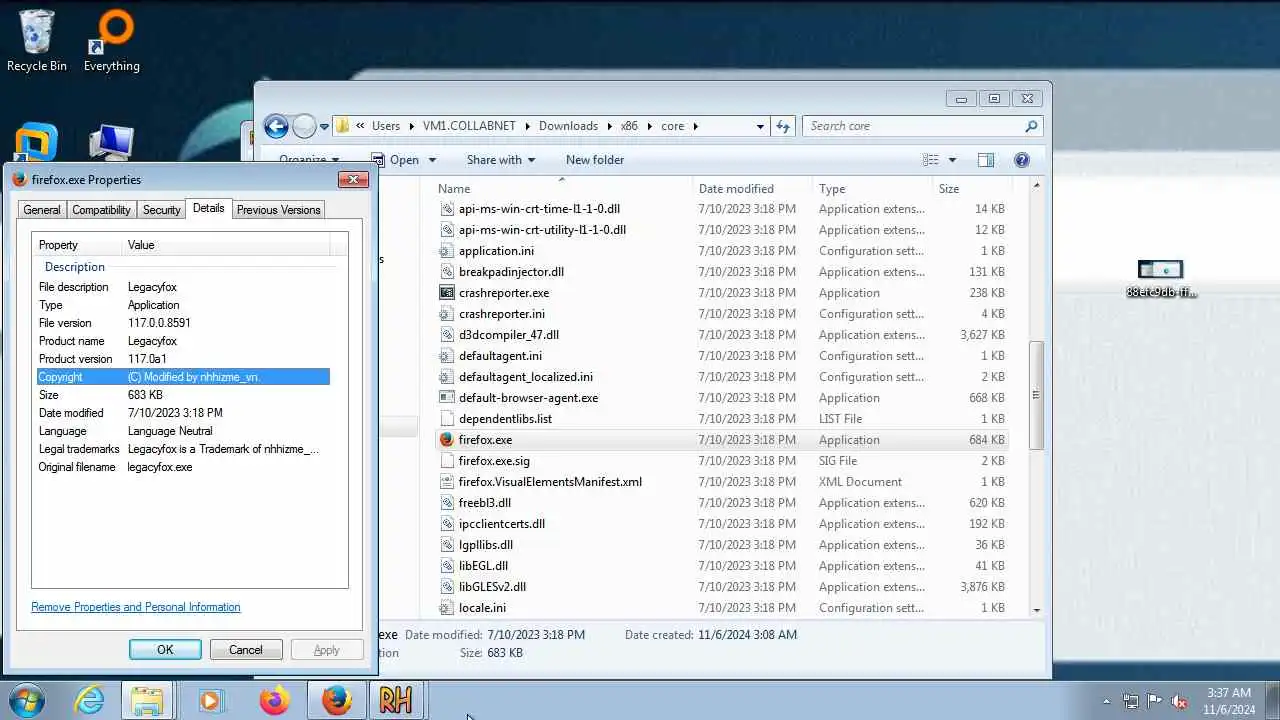Click the Explorer Forward navigation button
1280x720 pixels.
[304, 126]
